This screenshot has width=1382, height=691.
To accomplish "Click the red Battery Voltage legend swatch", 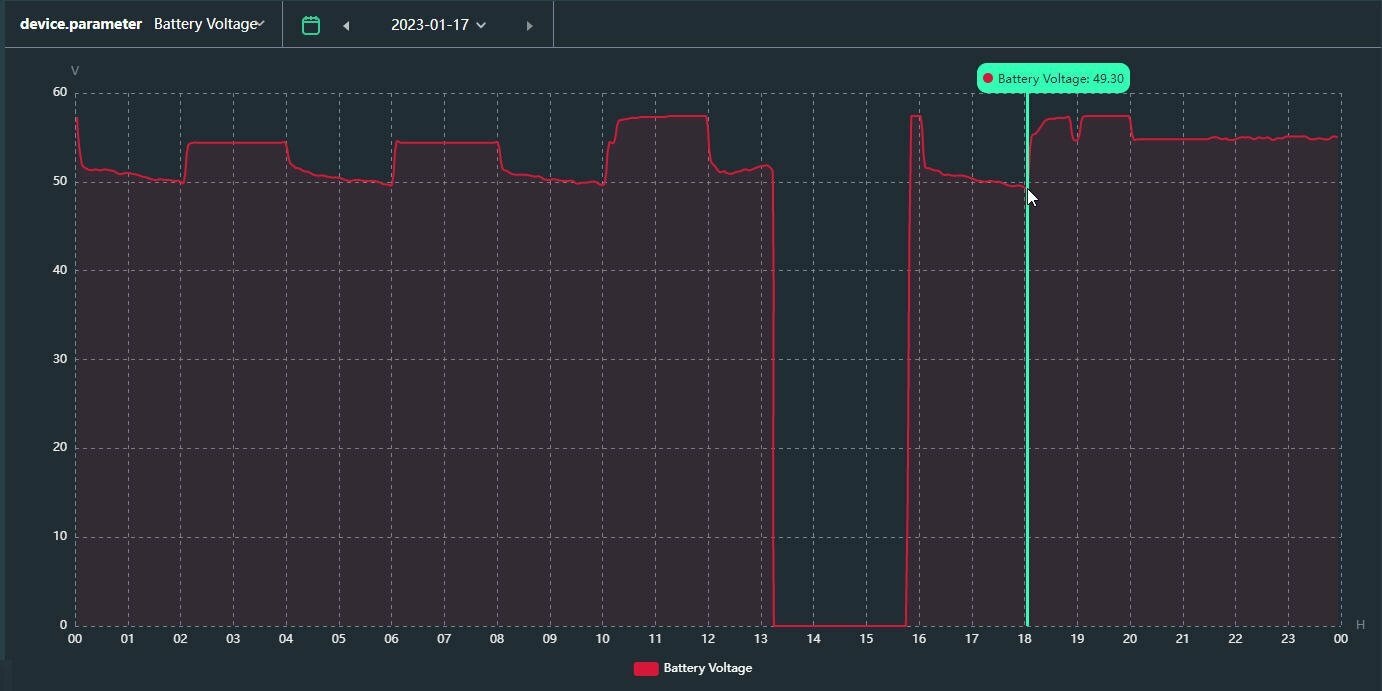I will (x=646, y=668).
